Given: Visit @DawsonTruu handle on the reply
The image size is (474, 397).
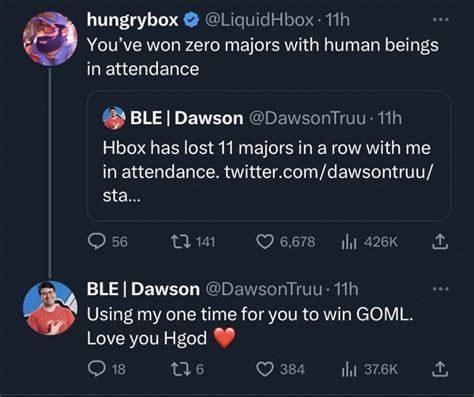Looking at the screenshot, I should [264, 289].
